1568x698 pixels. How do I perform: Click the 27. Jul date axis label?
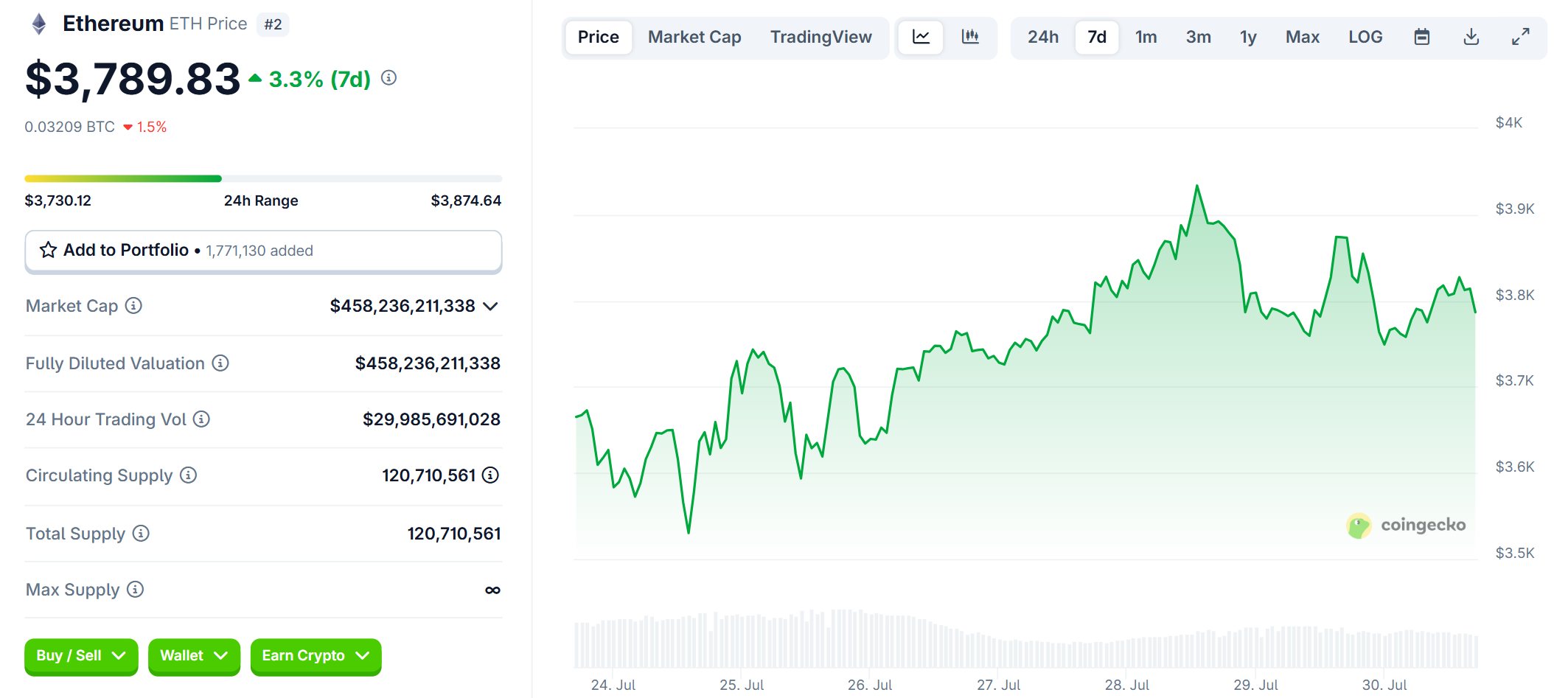pos(998,685)
